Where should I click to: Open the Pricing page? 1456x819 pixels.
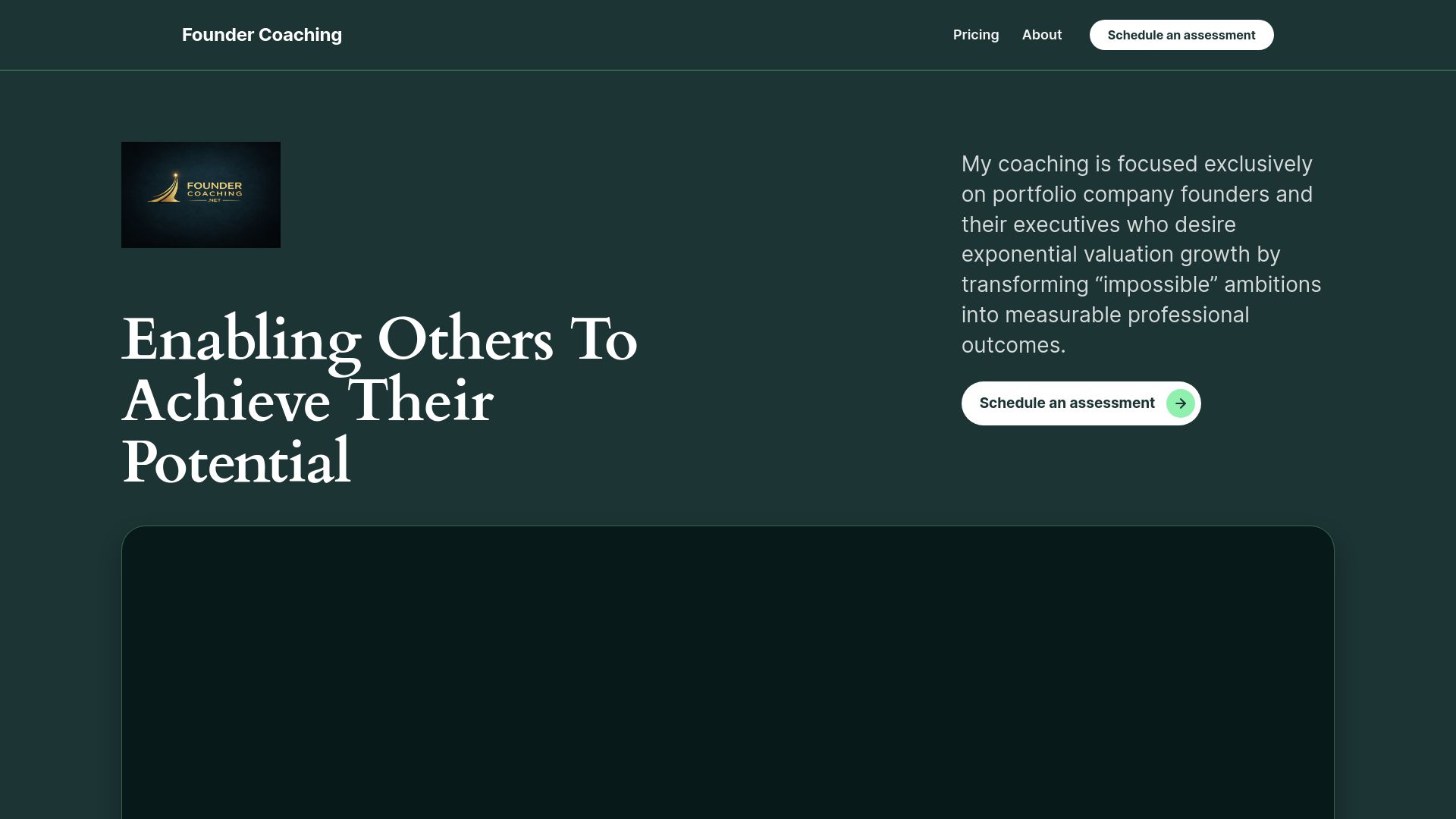pos(975,35)
